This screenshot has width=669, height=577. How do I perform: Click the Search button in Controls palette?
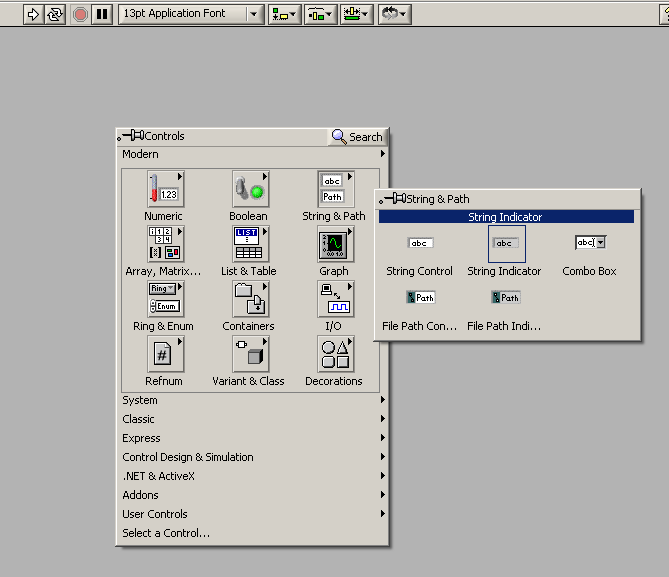click(357, 137)
